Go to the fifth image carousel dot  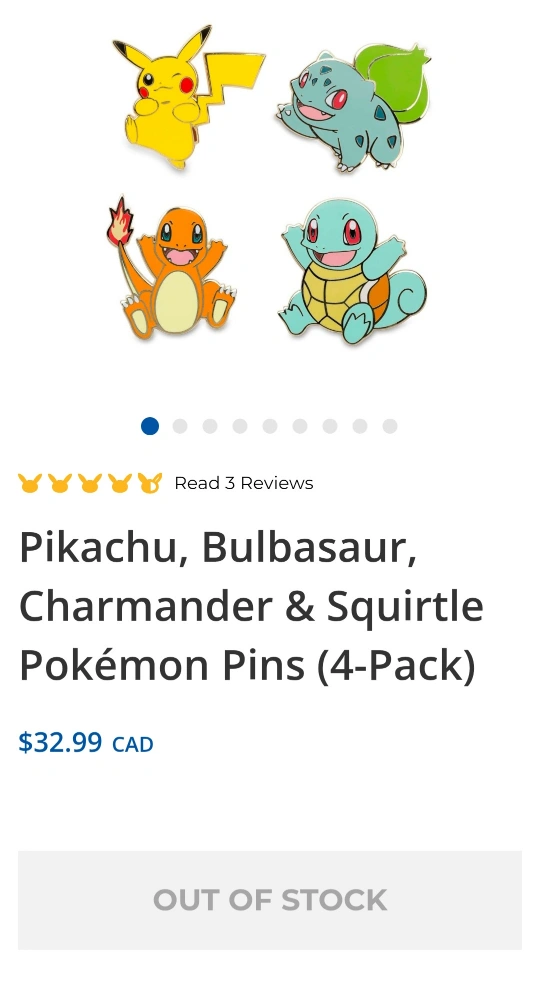(270, 426)
